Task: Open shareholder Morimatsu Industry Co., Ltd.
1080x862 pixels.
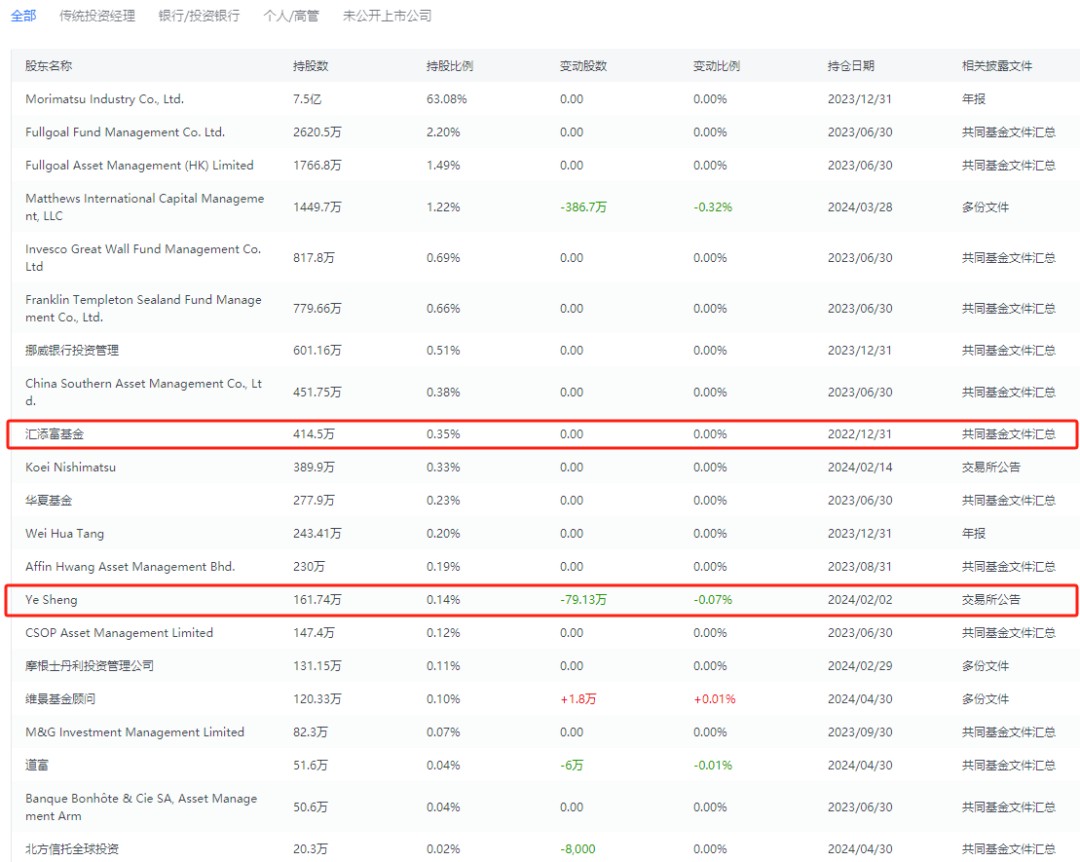Action: point(105,99)
